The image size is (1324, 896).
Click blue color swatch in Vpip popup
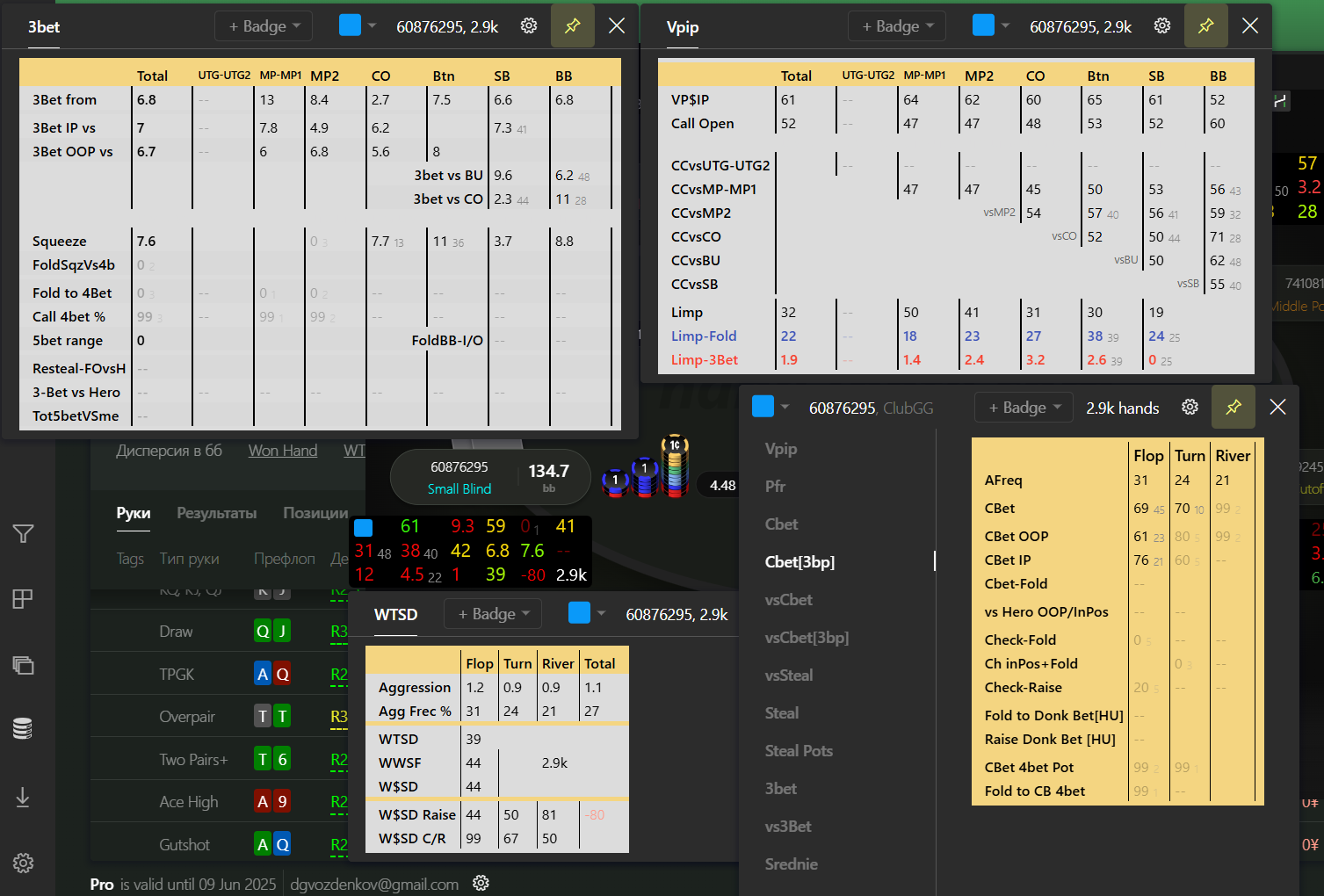point(983,25)
